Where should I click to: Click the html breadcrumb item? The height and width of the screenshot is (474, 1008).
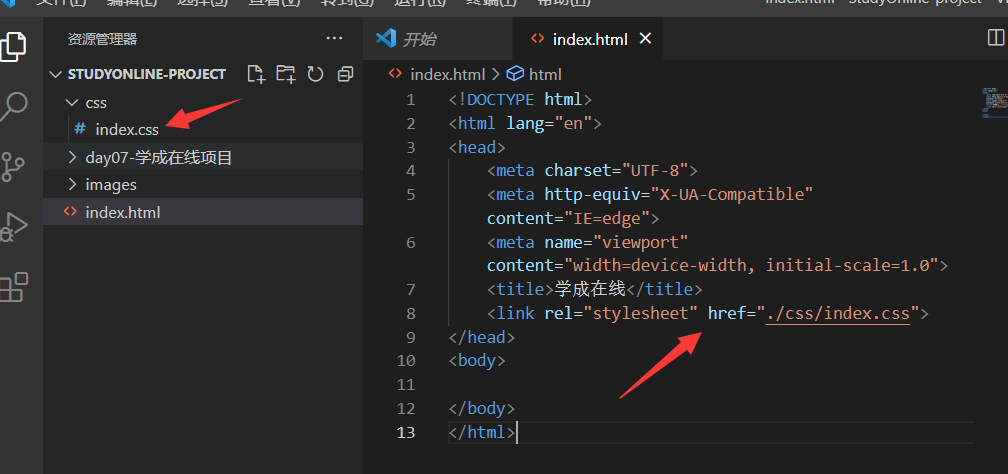coord(545,74)
